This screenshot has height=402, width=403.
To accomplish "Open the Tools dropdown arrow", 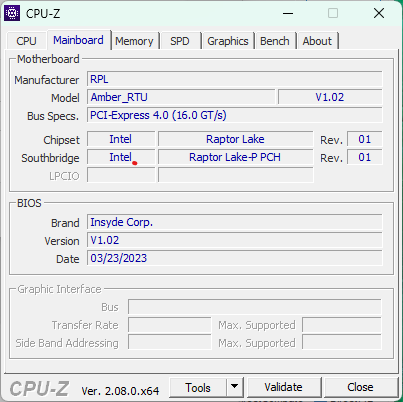I will pos(235,387).
